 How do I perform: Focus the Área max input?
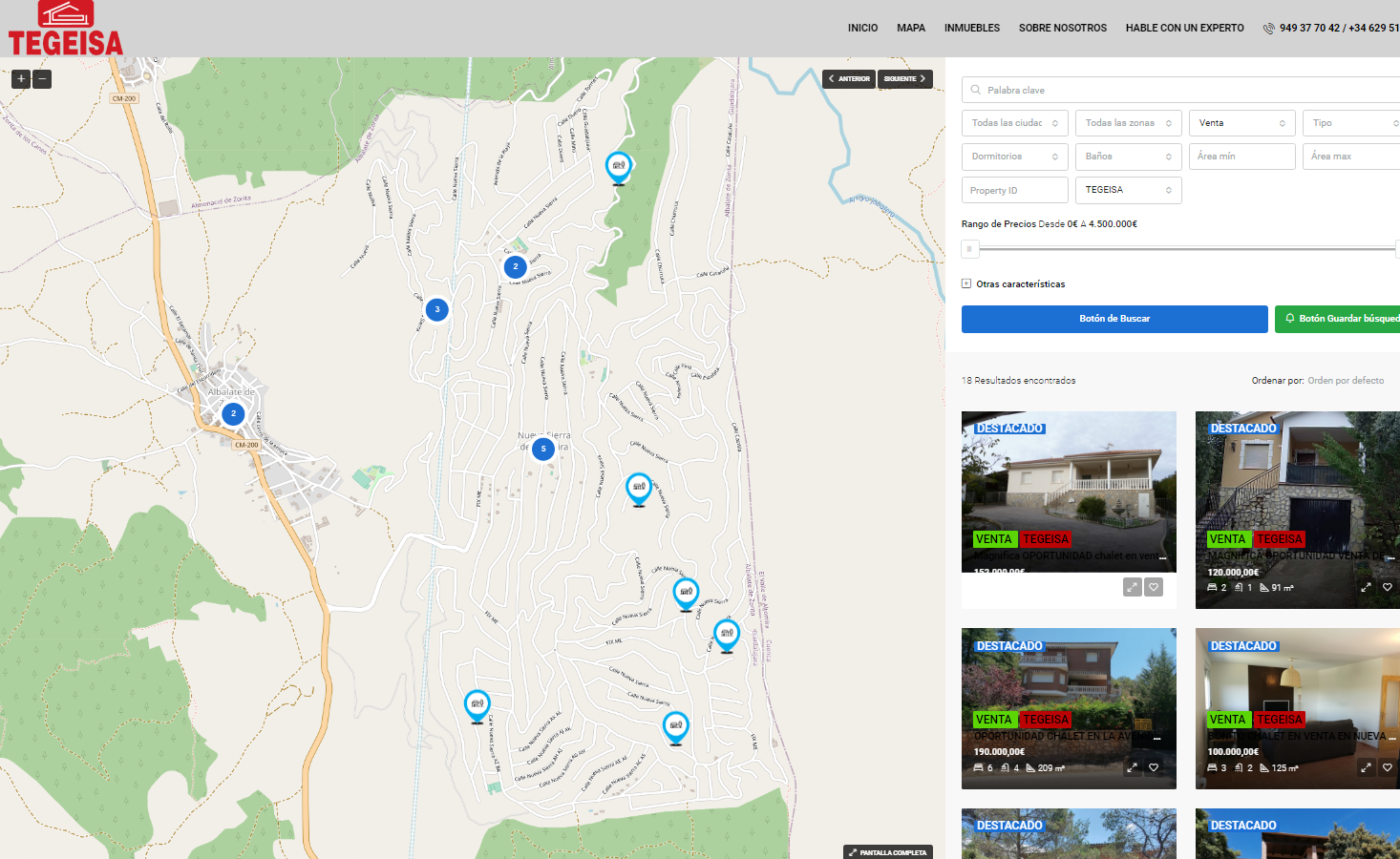1351,157
